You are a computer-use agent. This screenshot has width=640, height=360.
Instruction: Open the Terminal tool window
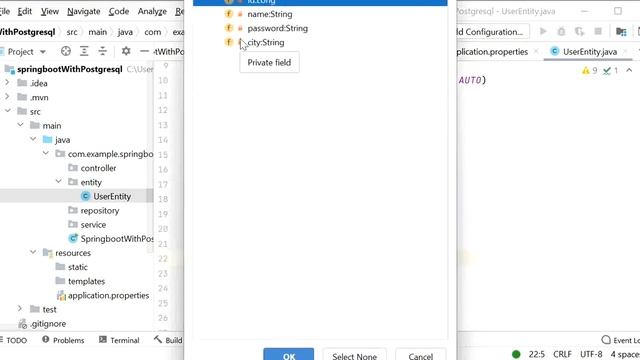[119, 340]
